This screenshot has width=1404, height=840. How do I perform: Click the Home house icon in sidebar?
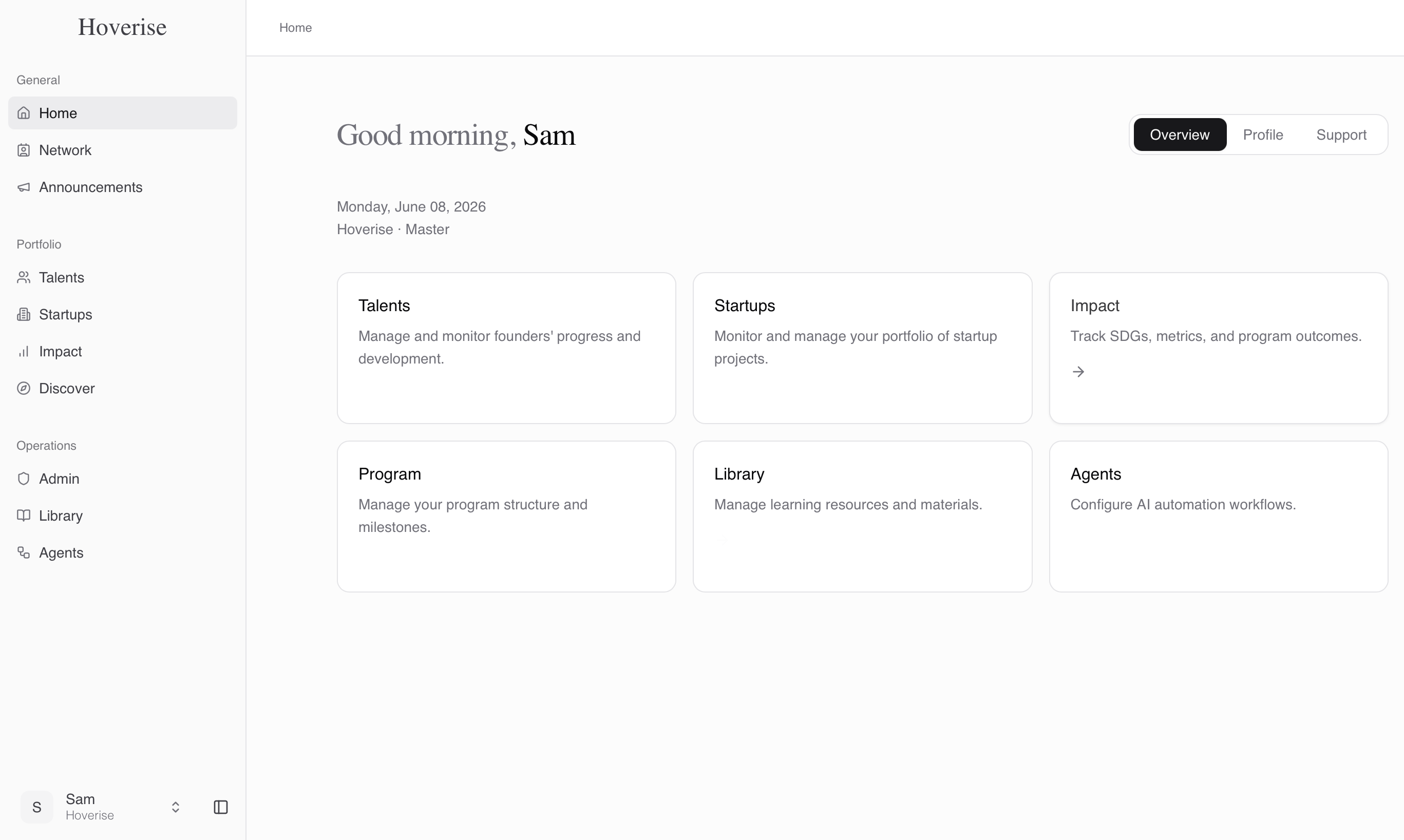point(23,113)
